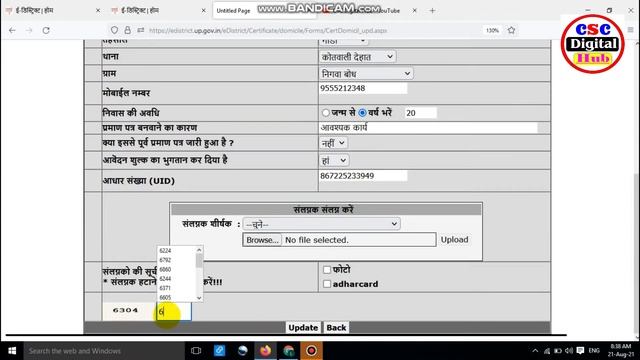Click page zoom 130% indicator in address bar
The width and height of the screenshot is (640, 360).
pos(493,30)
